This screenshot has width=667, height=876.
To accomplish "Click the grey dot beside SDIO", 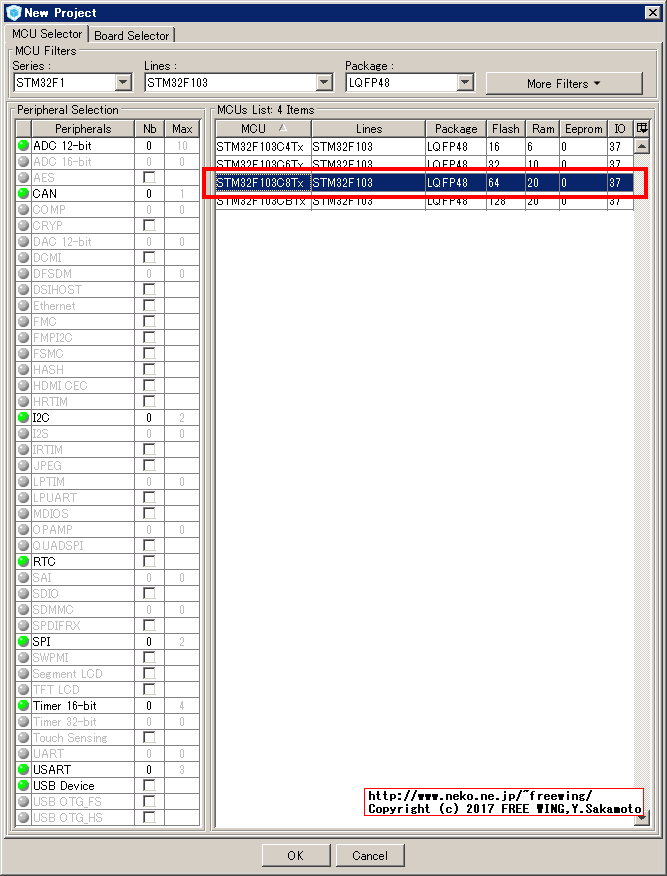I will coord(23,593).
